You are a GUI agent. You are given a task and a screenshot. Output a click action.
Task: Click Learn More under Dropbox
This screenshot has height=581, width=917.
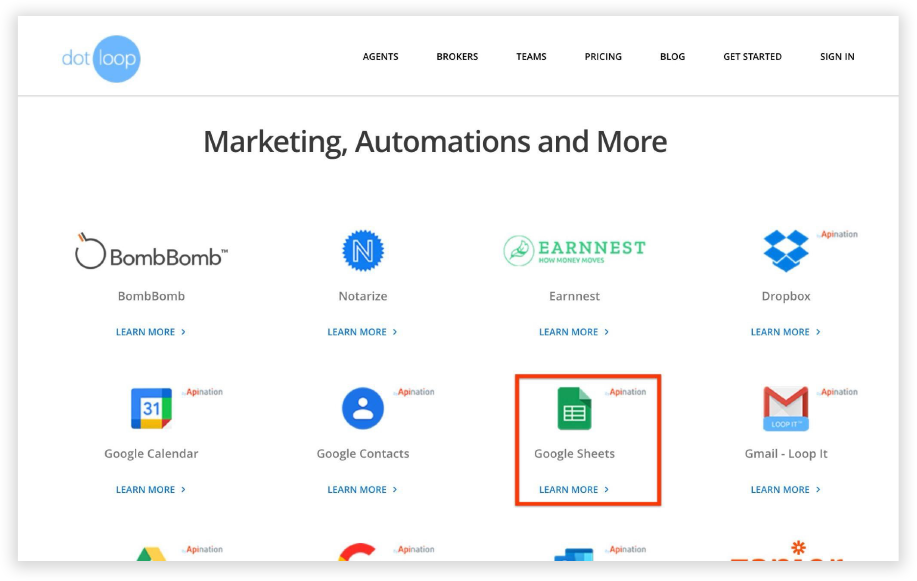pyautogui.click(x=786, y=332)
